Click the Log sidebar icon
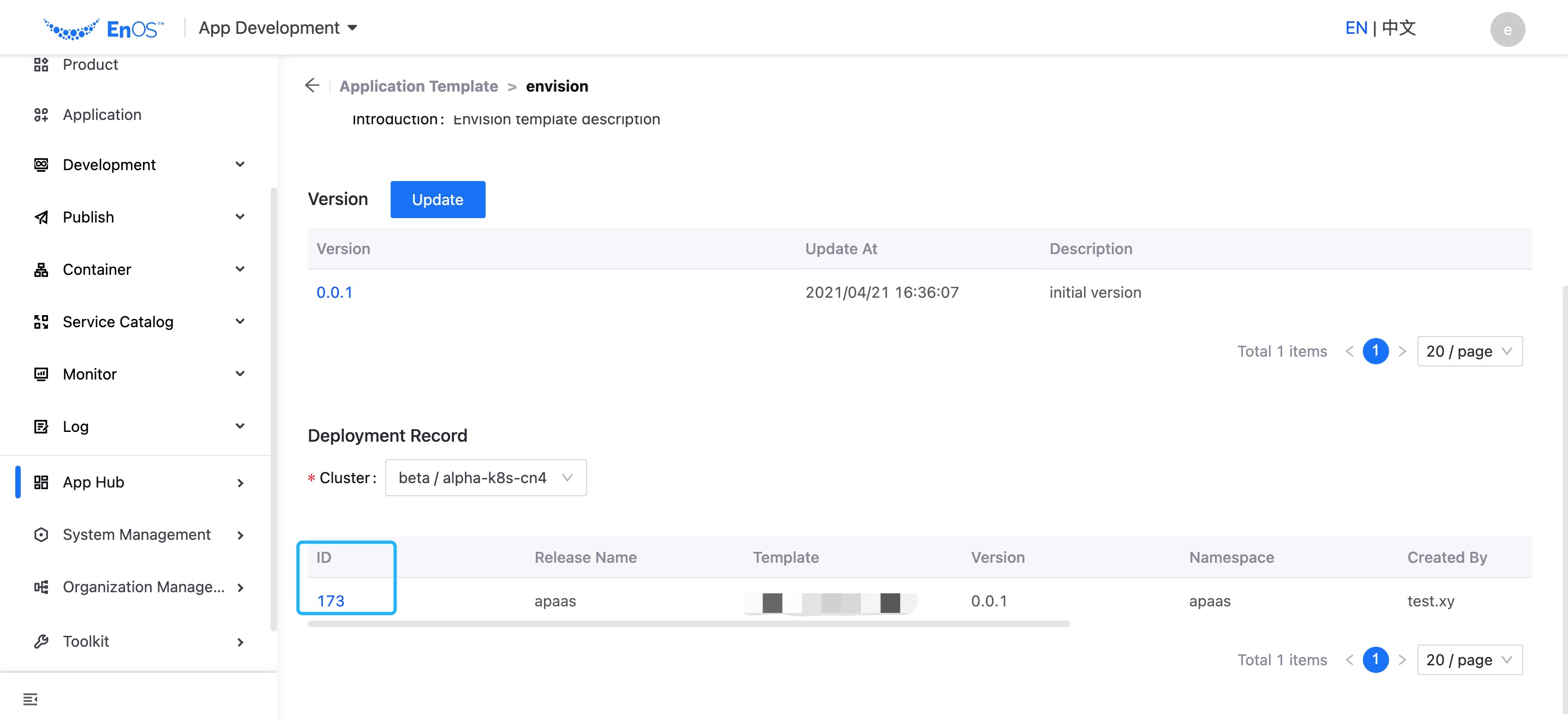 pyautogui.click(x=41, y=426)
